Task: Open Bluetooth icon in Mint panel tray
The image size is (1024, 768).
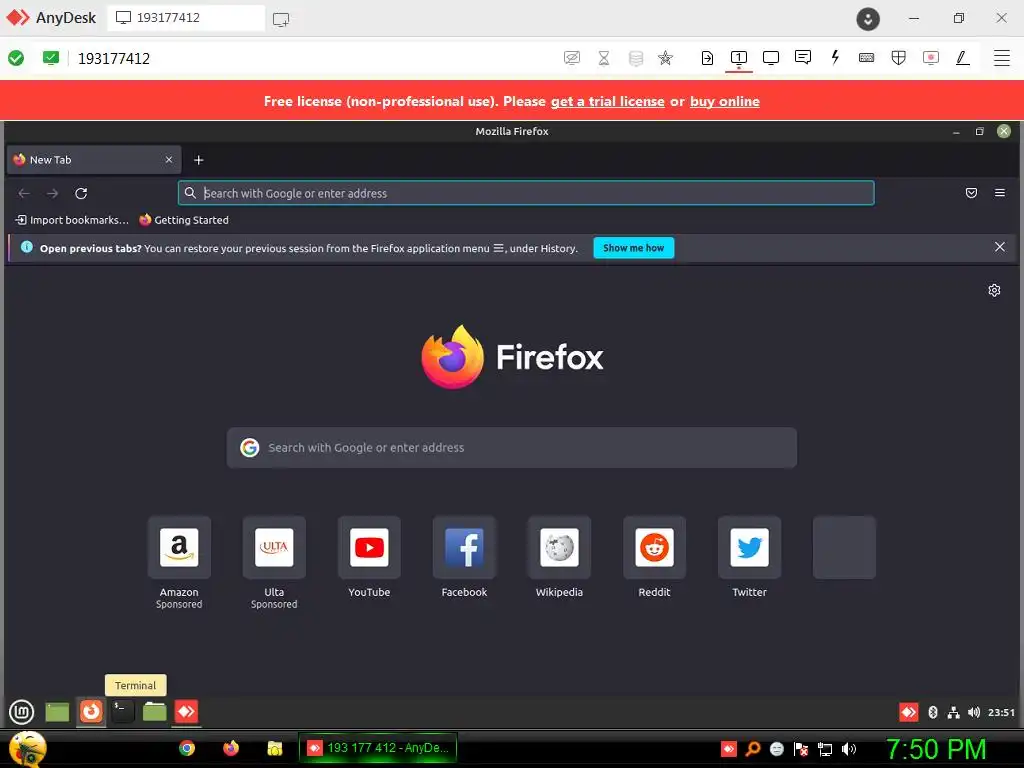Action: pos(933,712)
